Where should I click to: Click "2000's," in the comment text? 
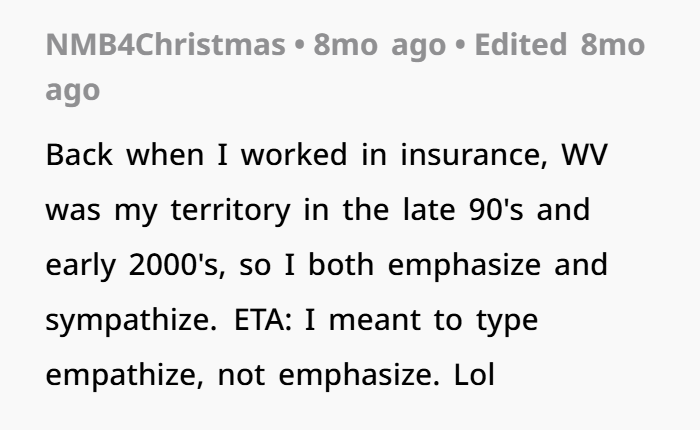177,265
